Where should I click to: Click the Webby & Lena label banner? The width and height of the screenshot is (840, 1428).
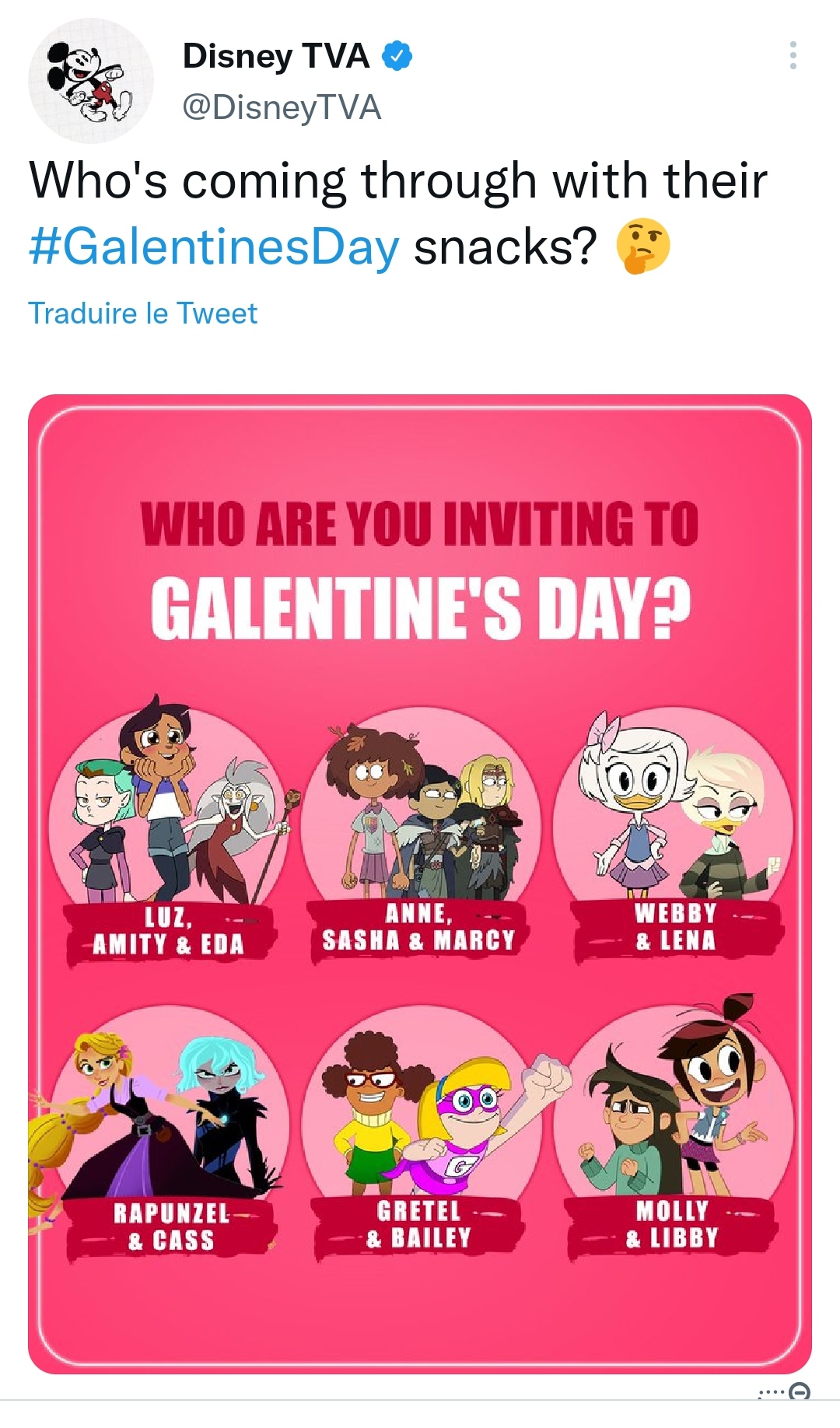(677, 929)
